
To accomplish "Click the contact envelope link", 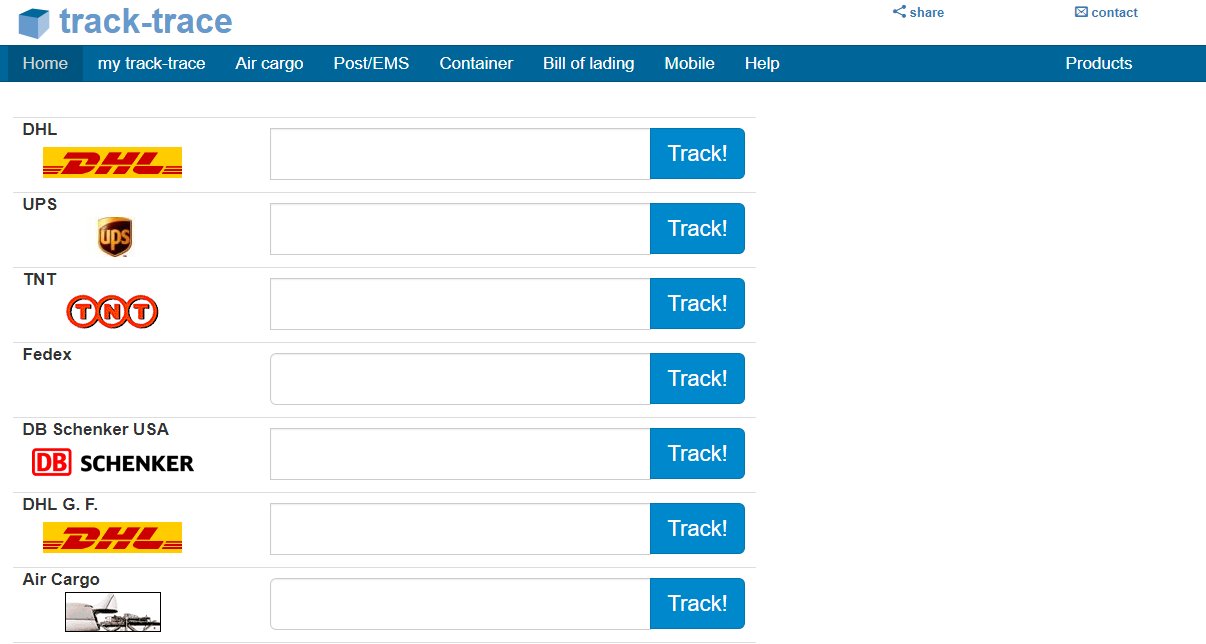I will coord(1106,13).
